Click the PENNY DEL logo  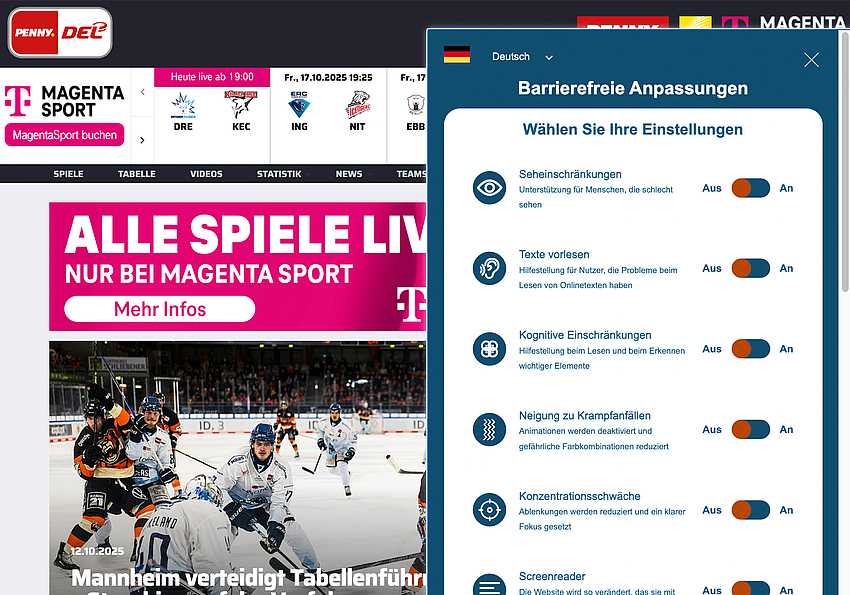pos(60,32)
